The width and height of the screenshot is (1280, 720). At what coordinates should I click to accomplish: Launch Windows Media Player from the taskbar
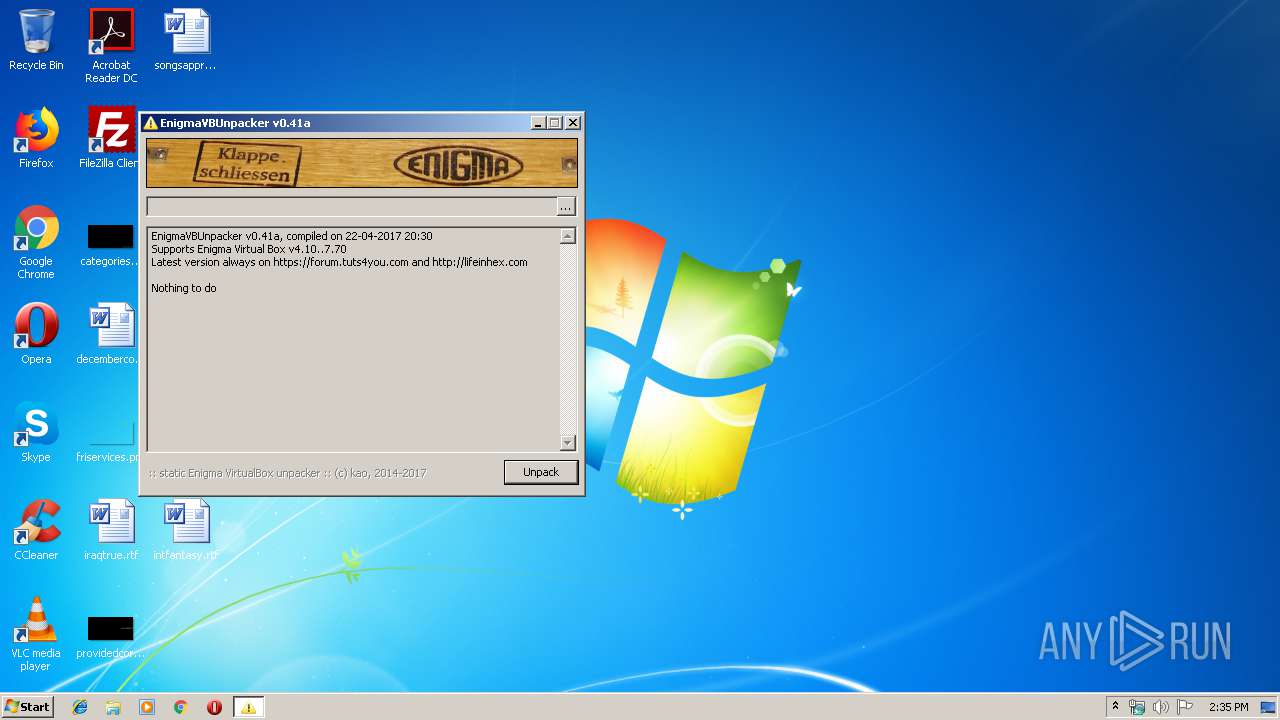[x=147, y=707]
